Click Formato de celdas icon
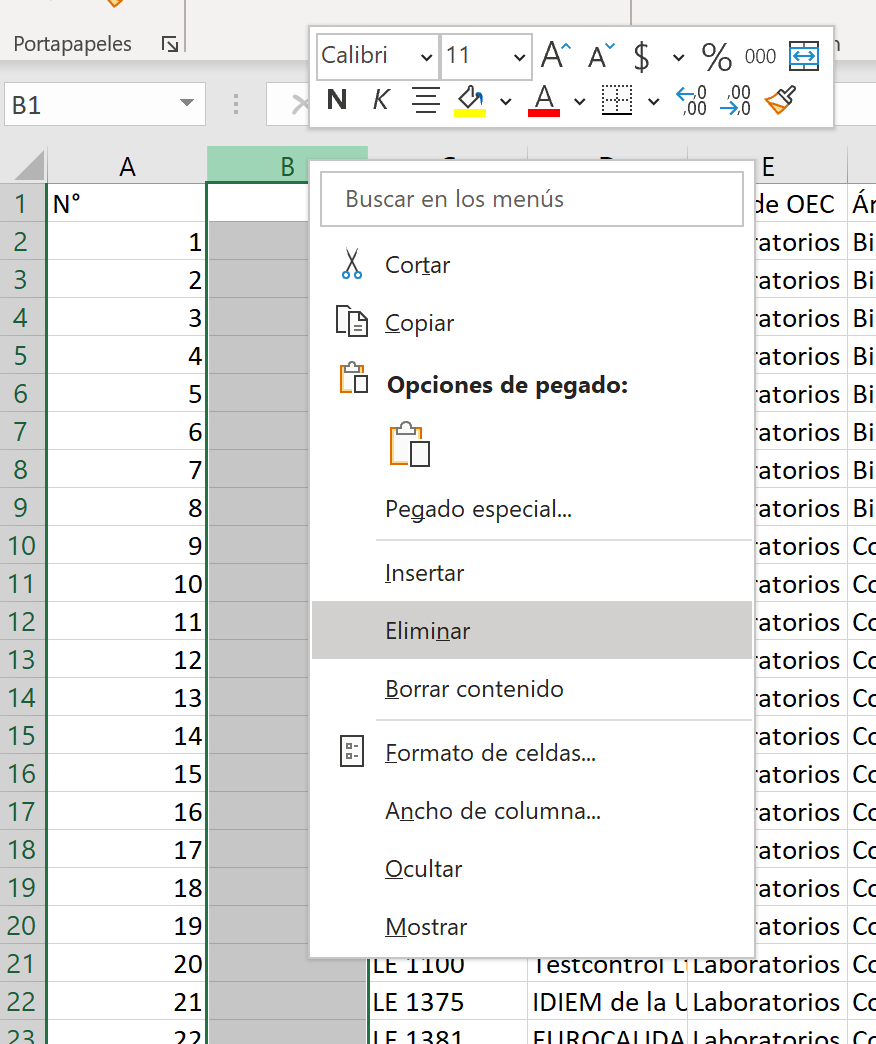The image size is (876, 1044). coord(351,752)
